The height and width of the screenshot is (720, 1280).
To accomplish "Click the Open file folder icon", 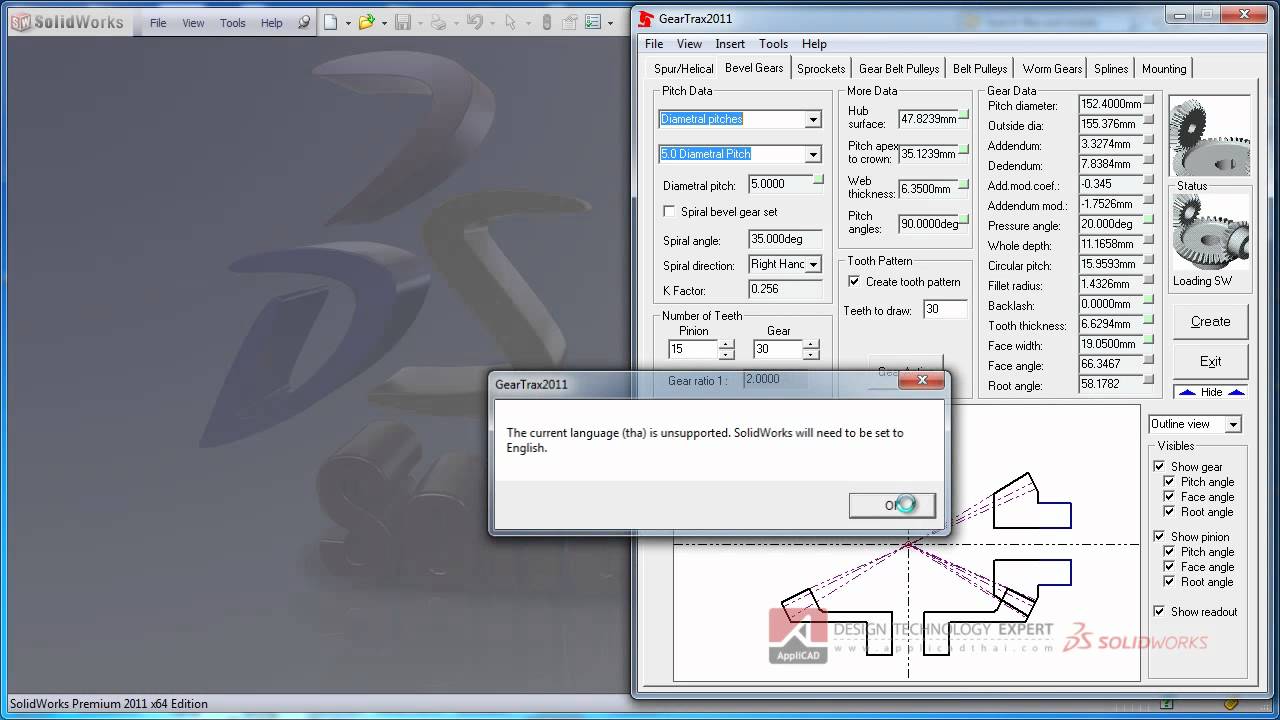I will click(x=367, y=22).
